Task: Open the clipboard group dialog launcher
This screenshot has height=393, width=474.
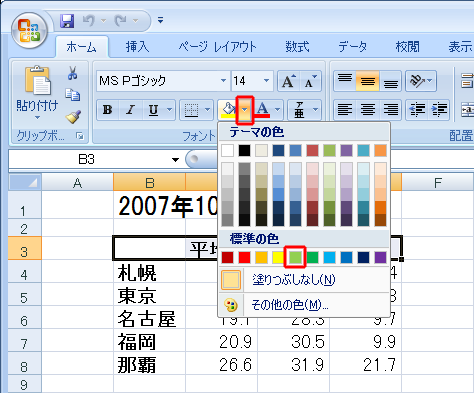Action: pyautogui.click(x=80, y=136)
